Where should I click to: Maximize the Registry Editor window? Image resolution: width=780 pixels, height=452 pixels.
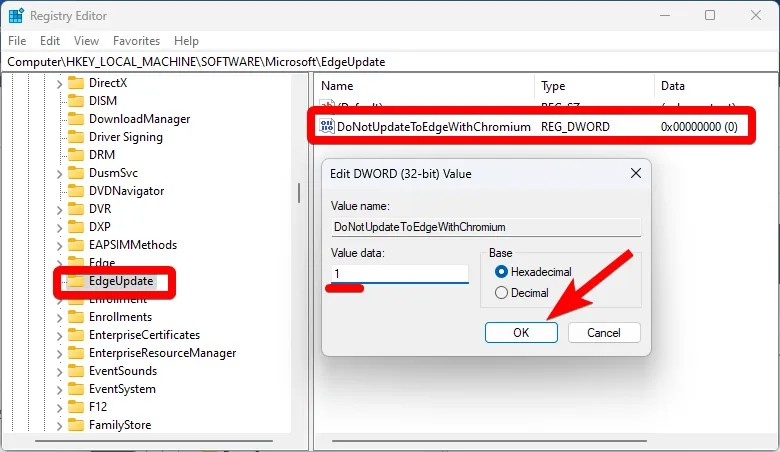point(710,15)
